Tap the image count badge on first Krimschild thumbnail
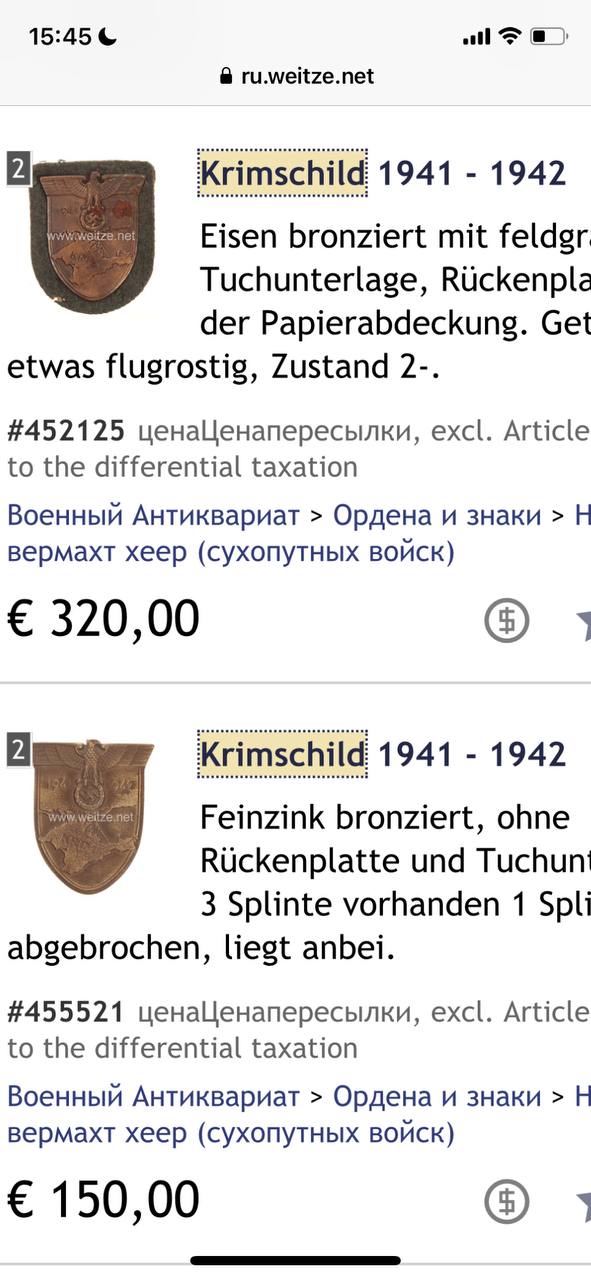Viewport: 591px width, 1280px height. pos(17,169)
